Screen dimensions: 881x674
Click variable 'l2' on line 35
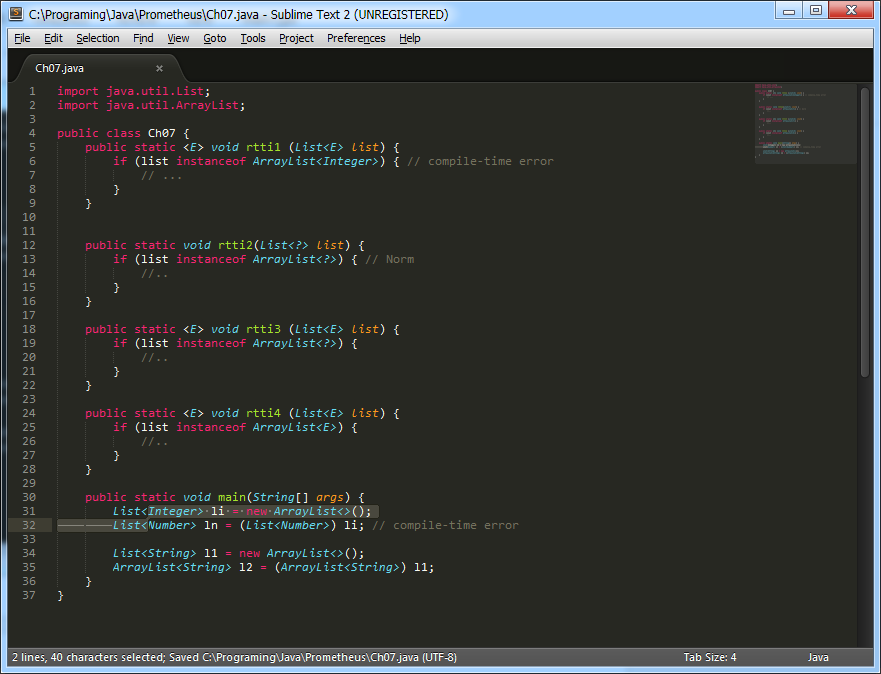click(246, 567)
